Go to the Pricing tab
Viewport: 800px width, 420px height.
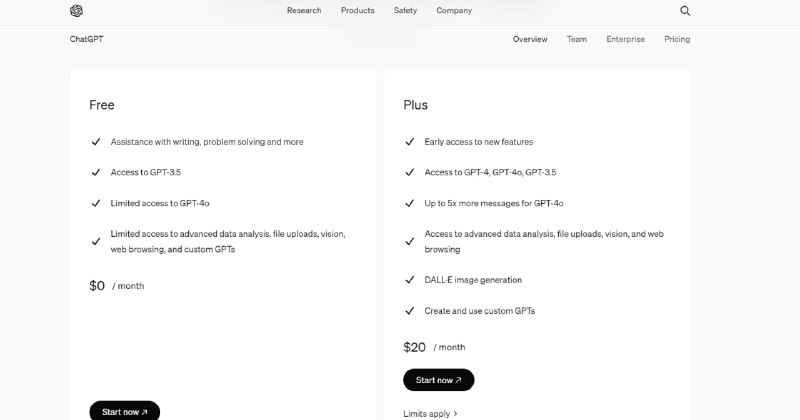point(677,39)
